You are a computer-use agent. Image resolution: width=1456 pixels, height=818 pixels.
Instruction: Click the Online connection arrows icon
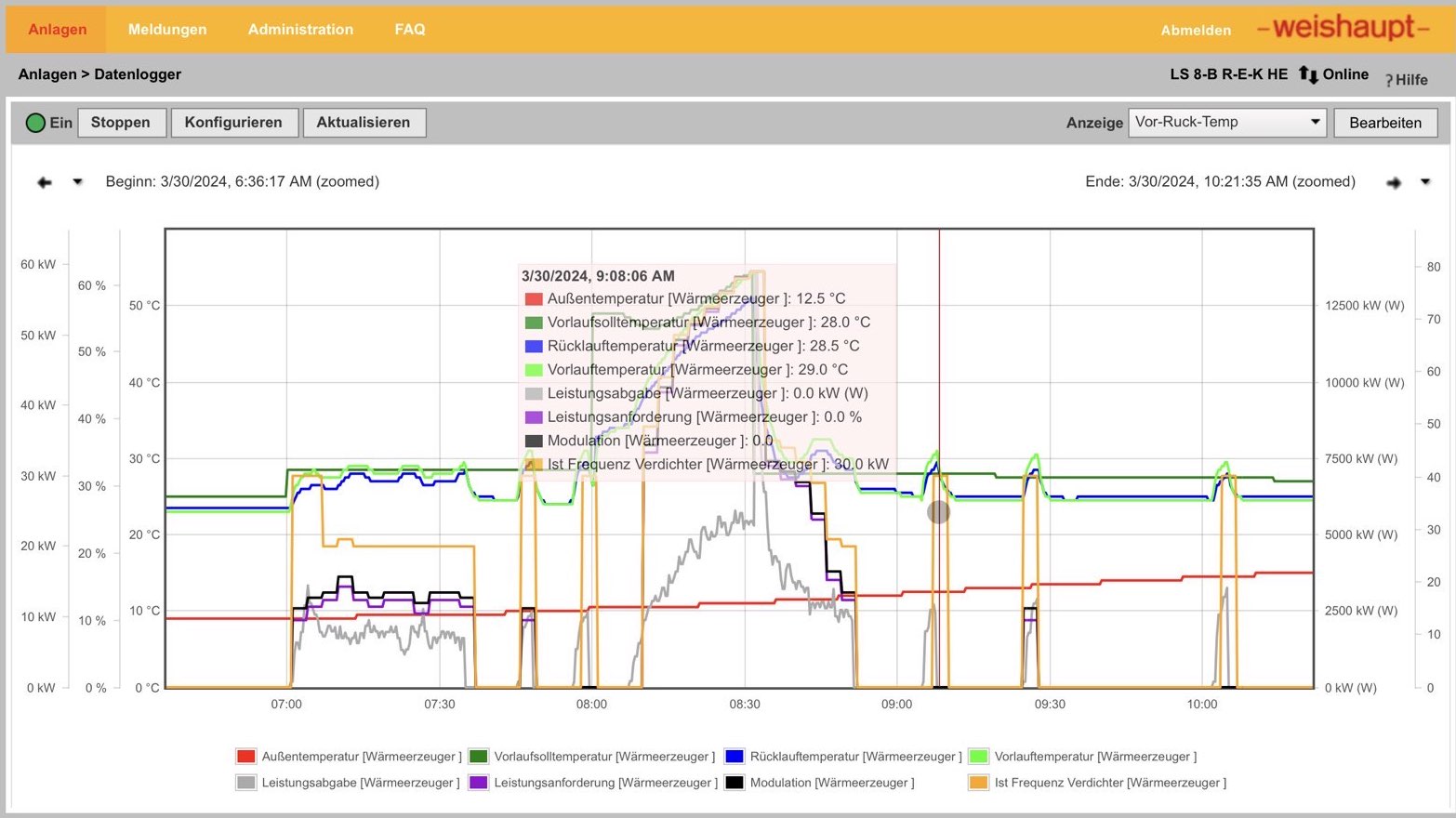point(1308,74)
